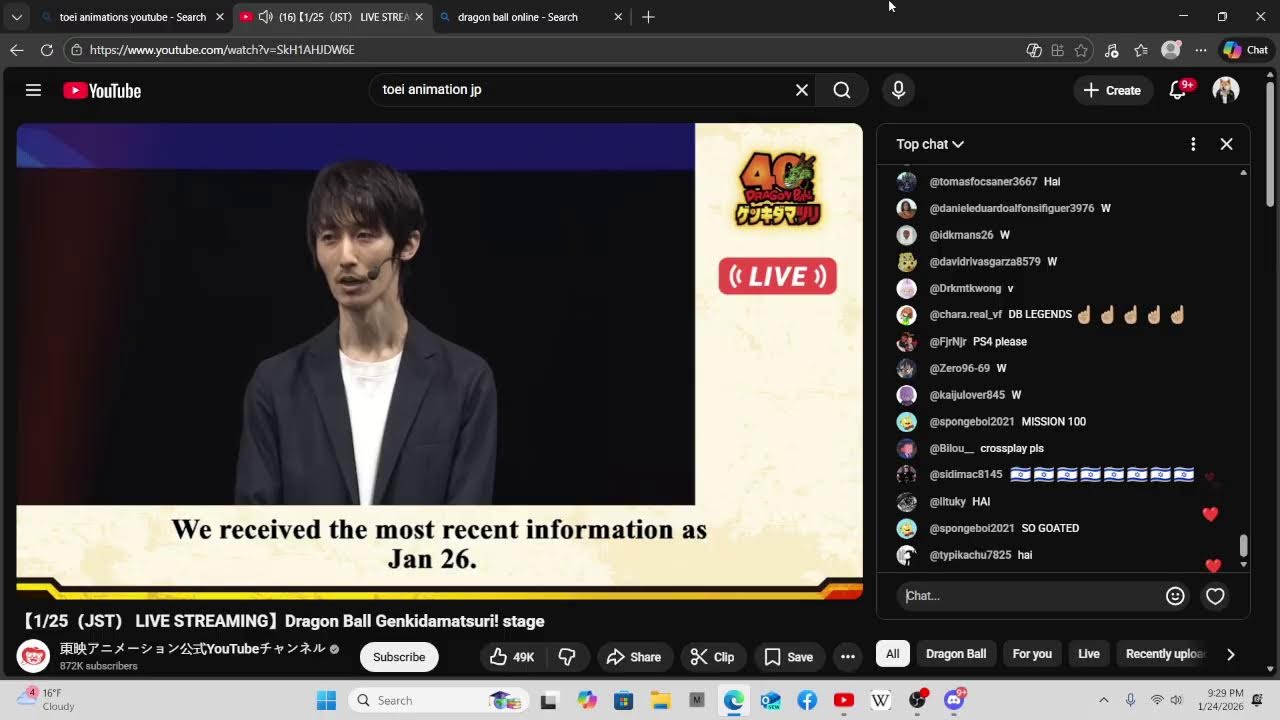Open Edge profile icon

coord(1171,50)
